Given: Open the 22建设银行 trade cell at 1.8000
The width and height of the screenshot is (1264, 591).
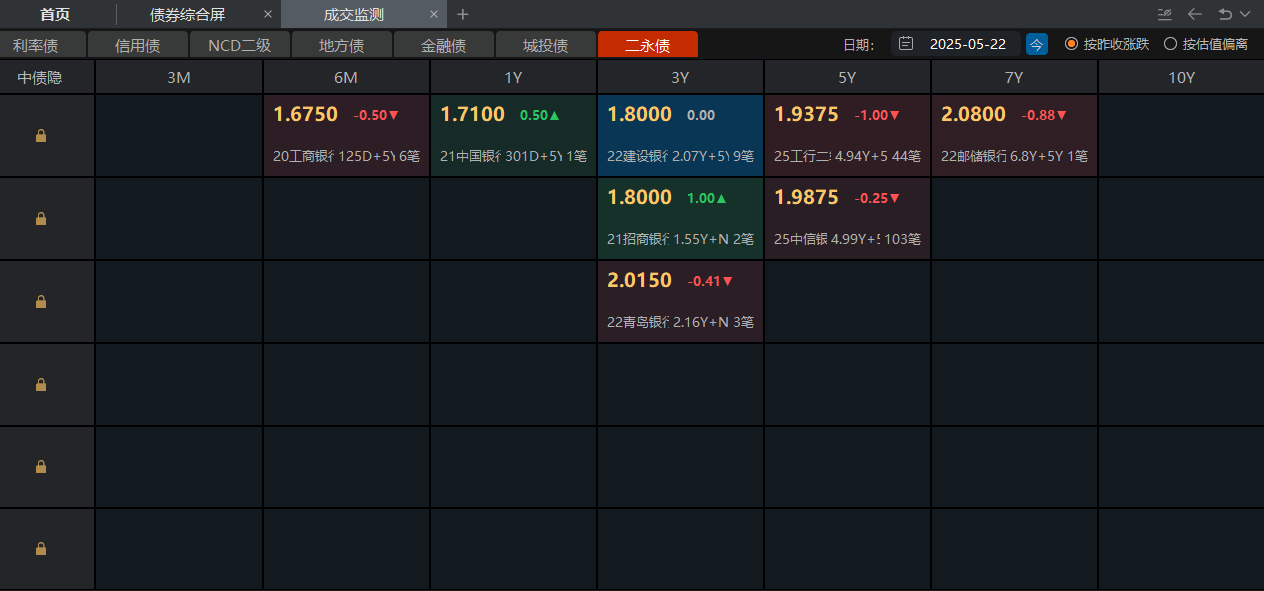Looking at the screenshot, I should coord(680,136).
